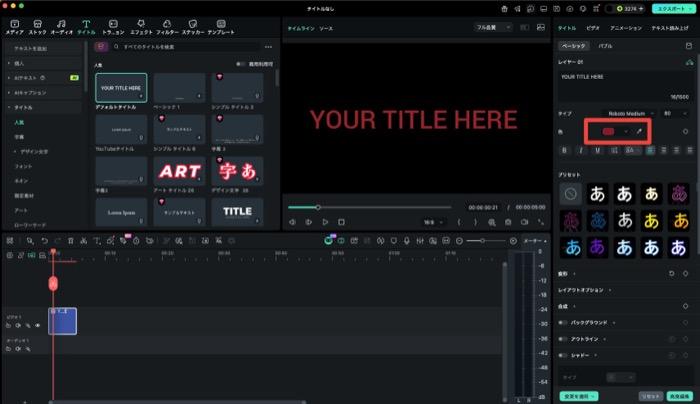Click the preview playback progress slider
This screenshot has width=700, height=404.
370,208
